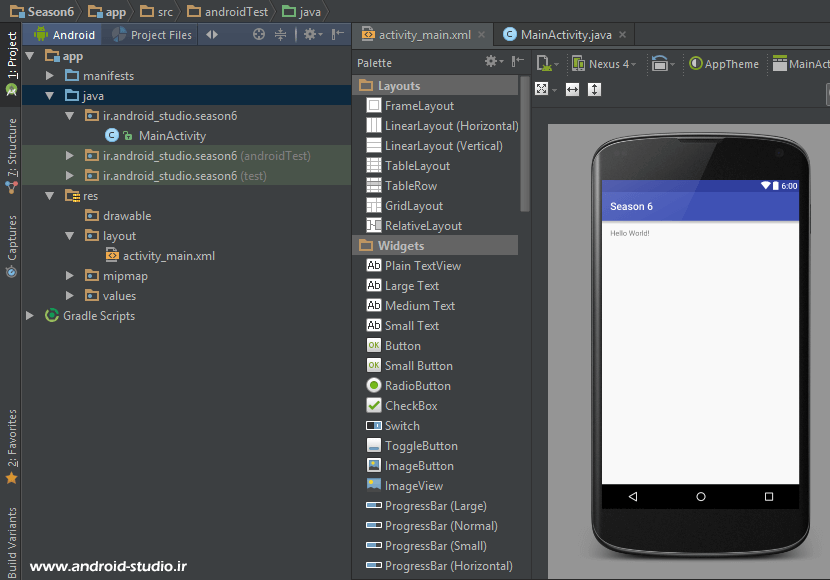Close the activity_main.xml tab
830x580 pixels.
[481, 35]
